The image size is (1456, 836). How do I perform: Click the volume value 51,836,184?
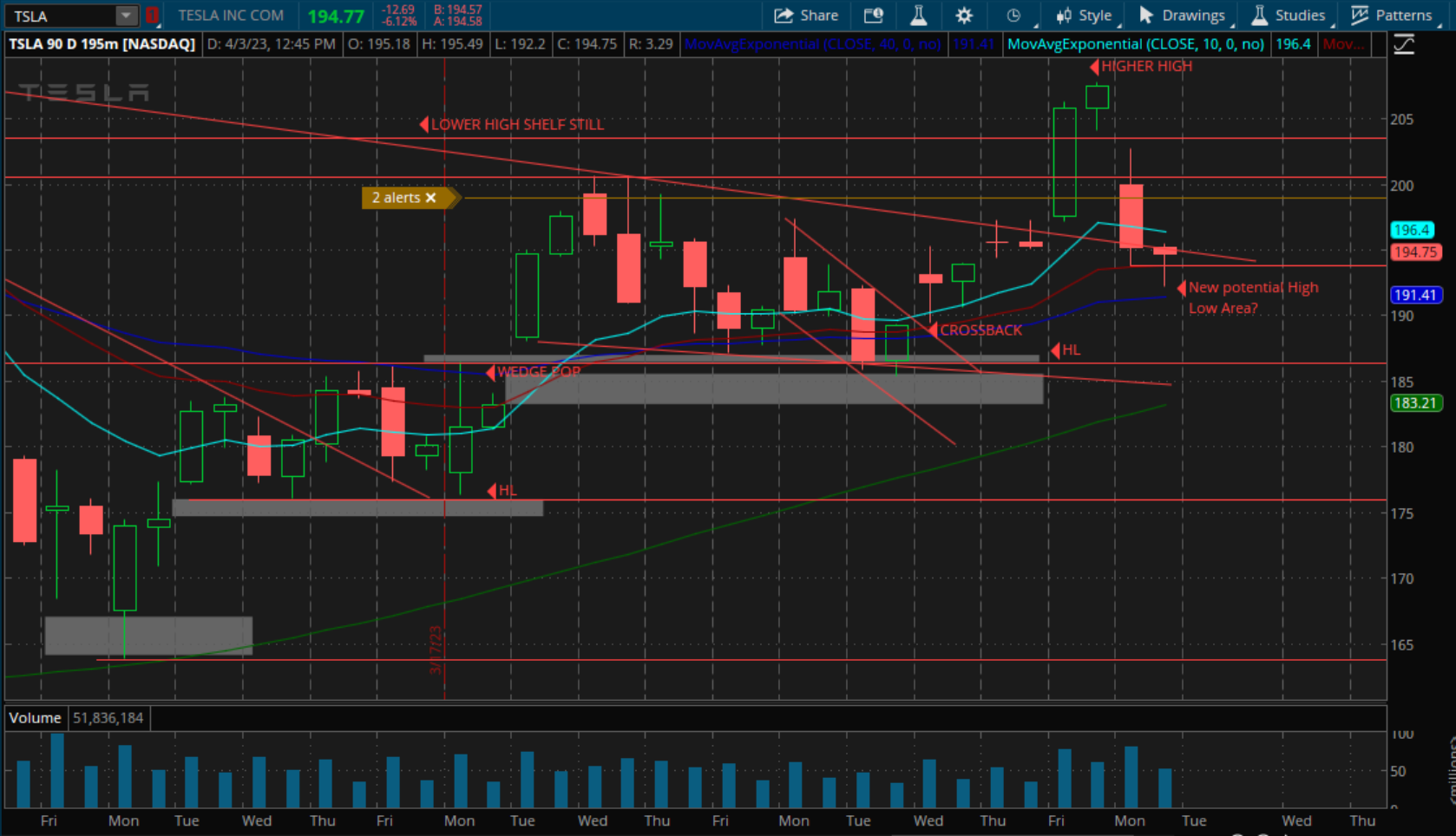(x=108, y=718)
